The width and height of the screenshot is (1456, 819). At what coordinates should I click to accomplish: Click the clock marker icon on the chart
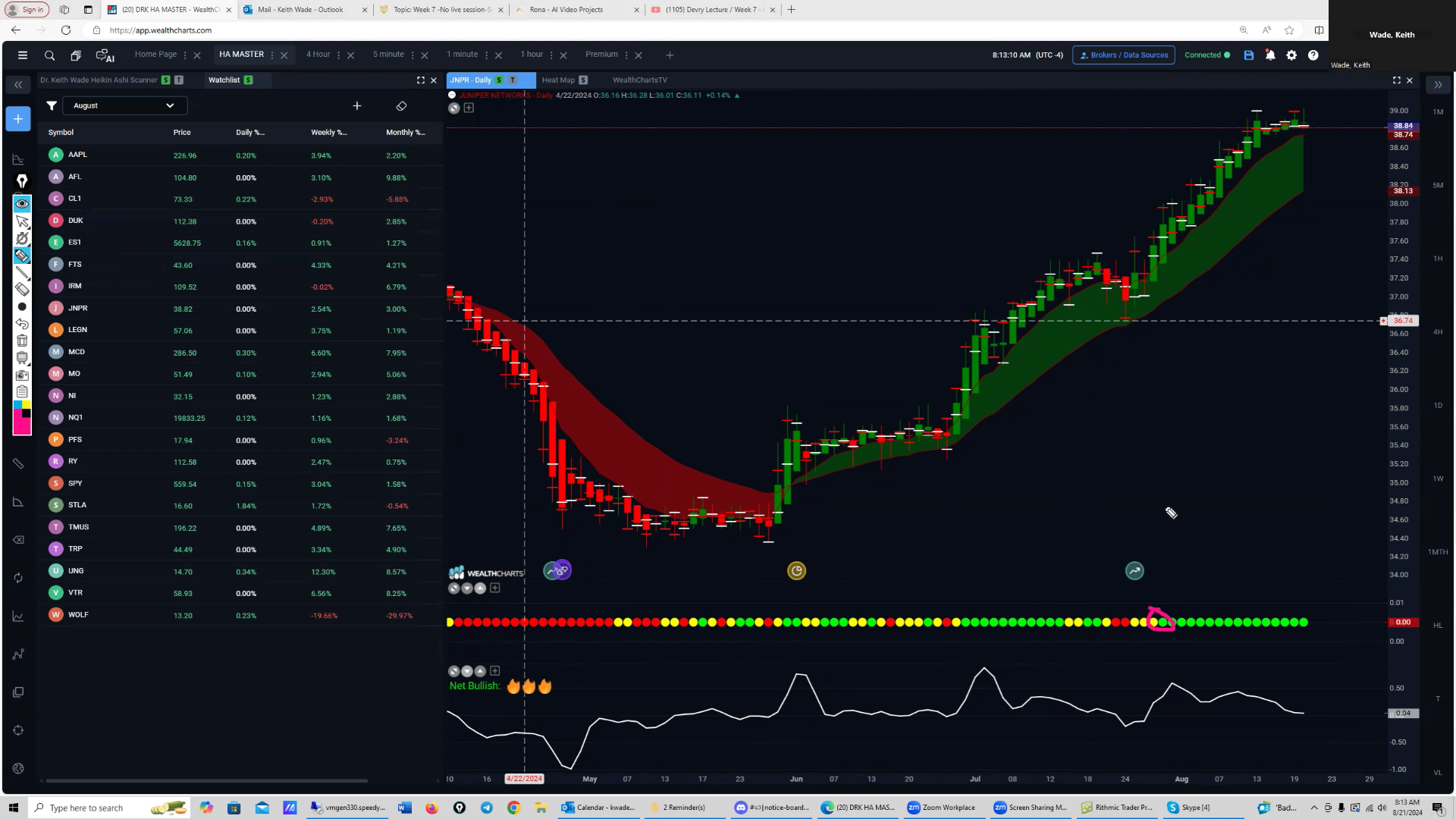pyautogui.click(x=796, y=571)
